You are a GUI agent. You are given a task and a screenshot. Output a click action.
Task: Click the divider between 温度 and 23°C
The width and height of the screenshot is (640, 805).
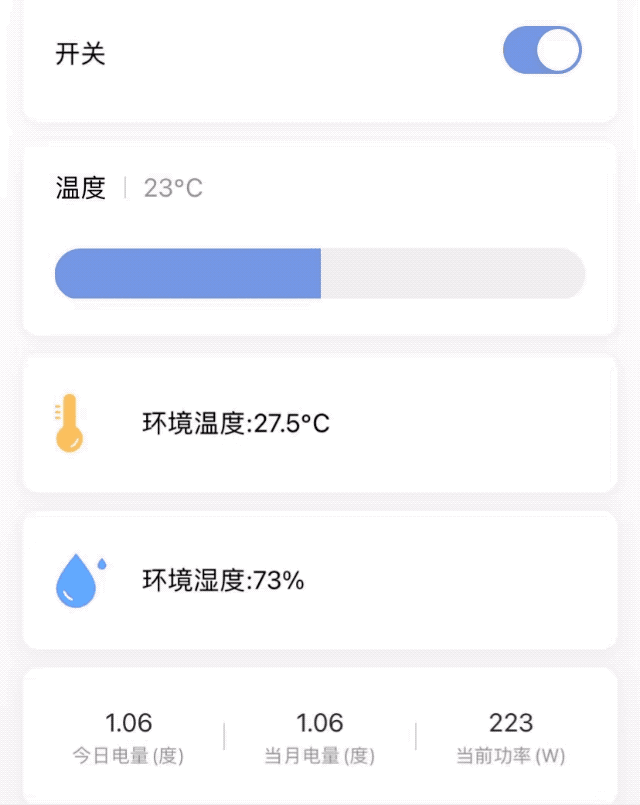(125, 188)
